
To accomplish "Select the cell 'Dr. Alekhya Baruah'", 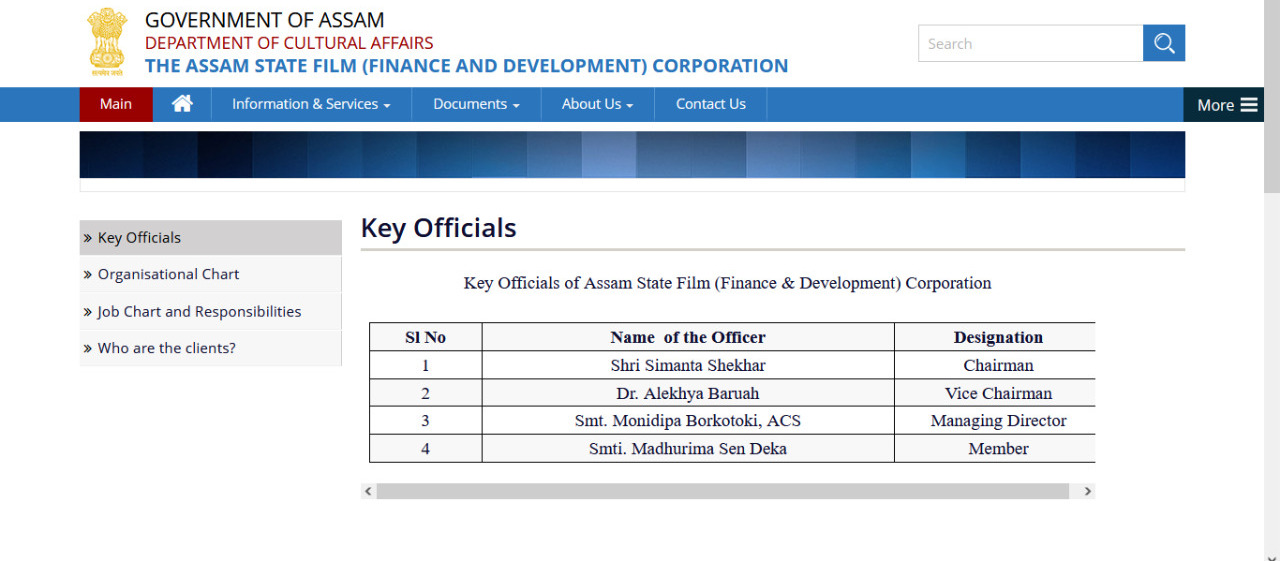I will 688,393.
